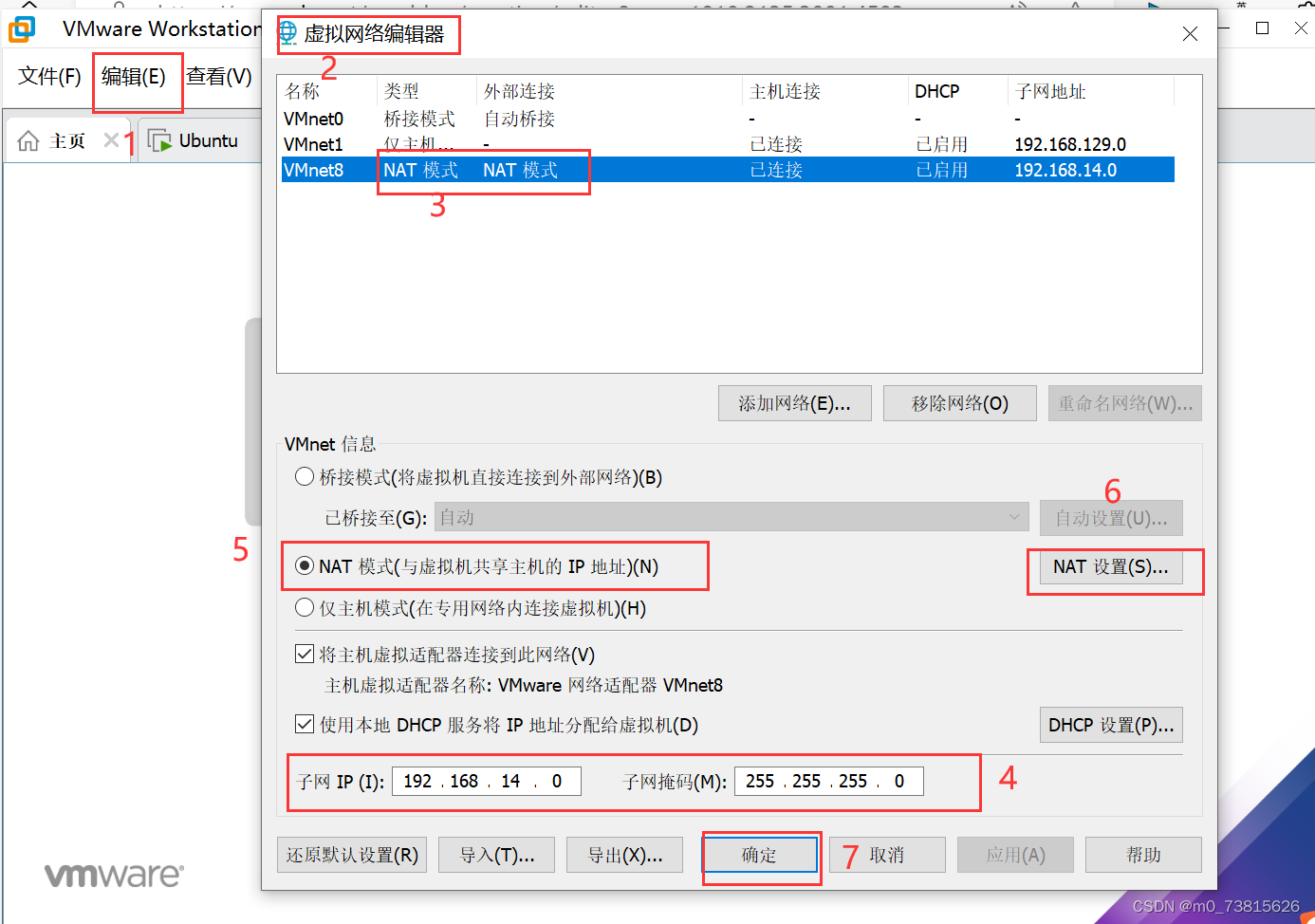
Task: Select the 桥接模式 radio button
Action: coord(305,476)
